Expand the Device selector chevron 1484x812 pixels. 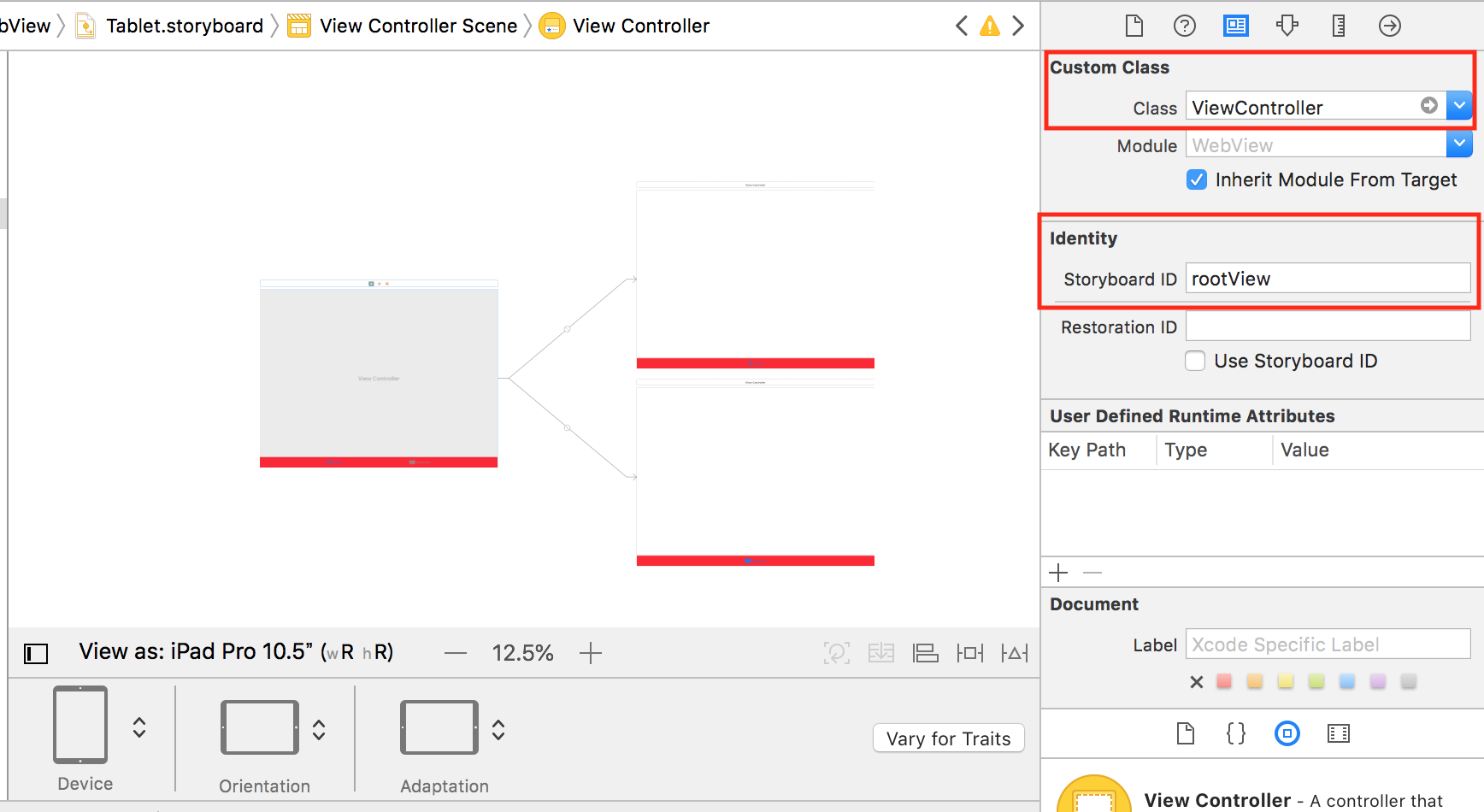point(138,727)
